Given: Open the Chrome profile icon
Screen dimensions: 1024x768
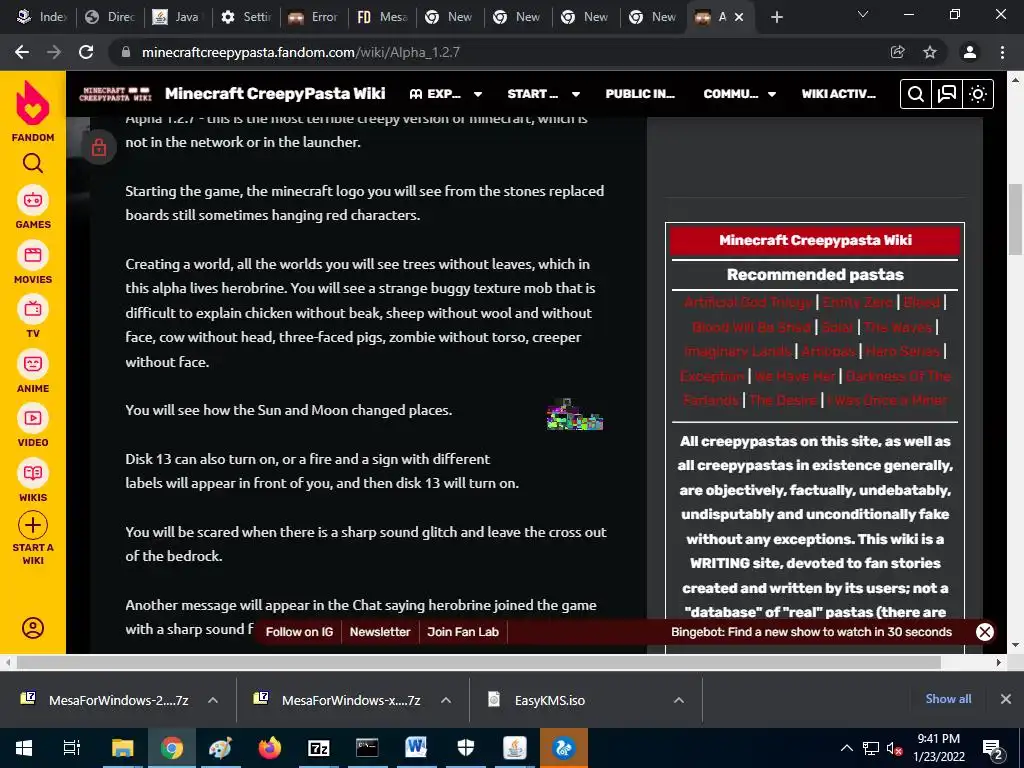Looking at the screenshot, I should click(x=970, y=52).
